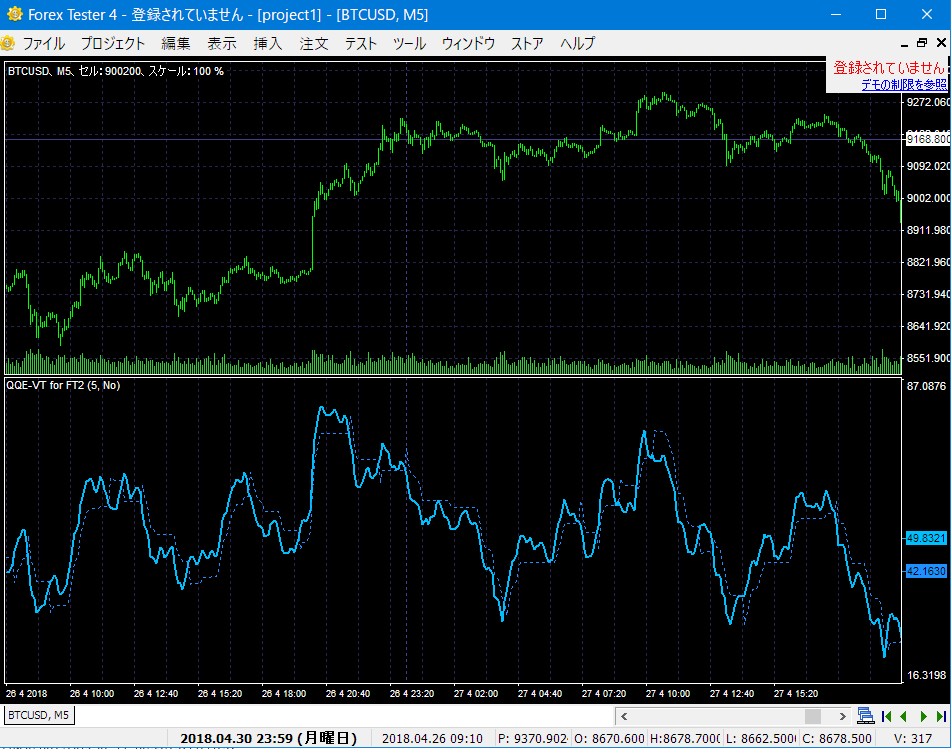Open the テスト menu

tap(361, 44)
